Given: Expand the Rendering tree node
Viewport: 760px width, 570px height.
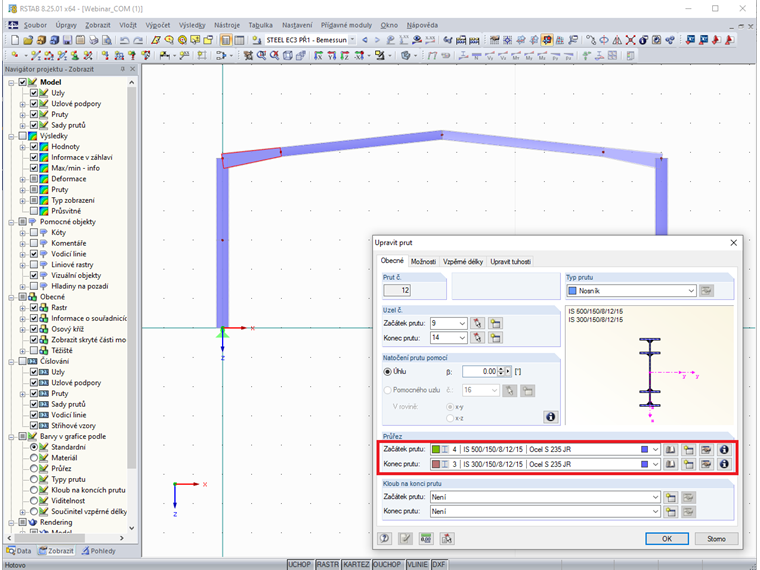Looking at the screenshot, I should pos(11,522).
